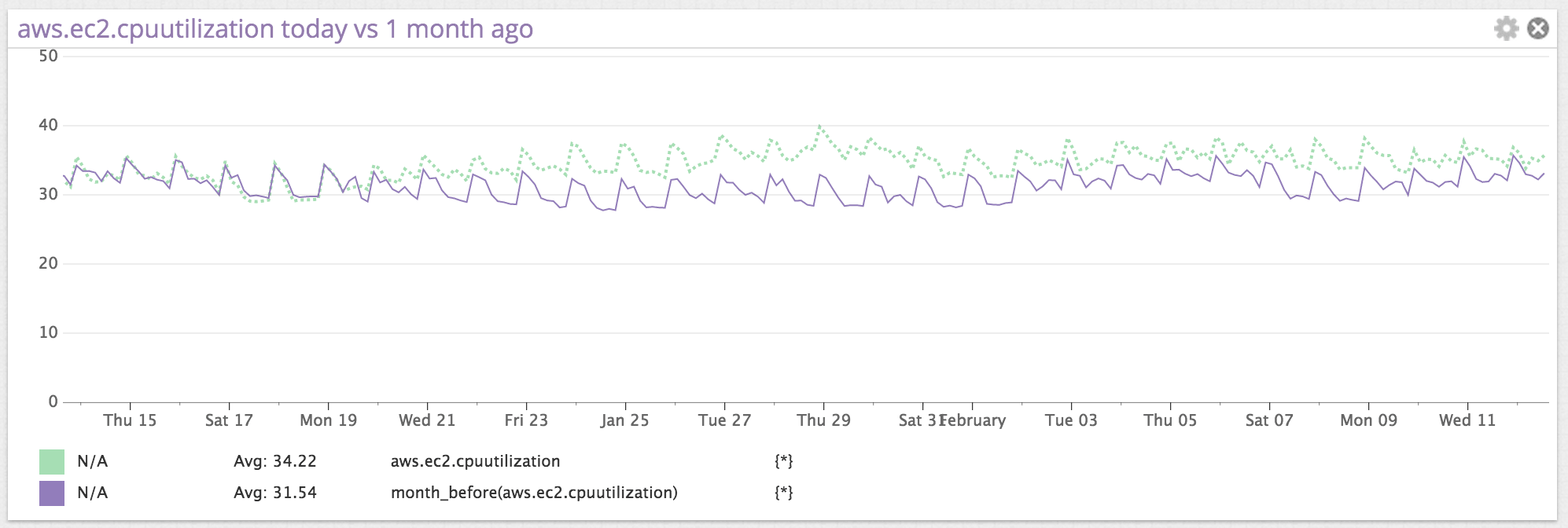Click the 20 y-axis value
The height and width of the screenshot is (528, 1568).
point(49,263)
